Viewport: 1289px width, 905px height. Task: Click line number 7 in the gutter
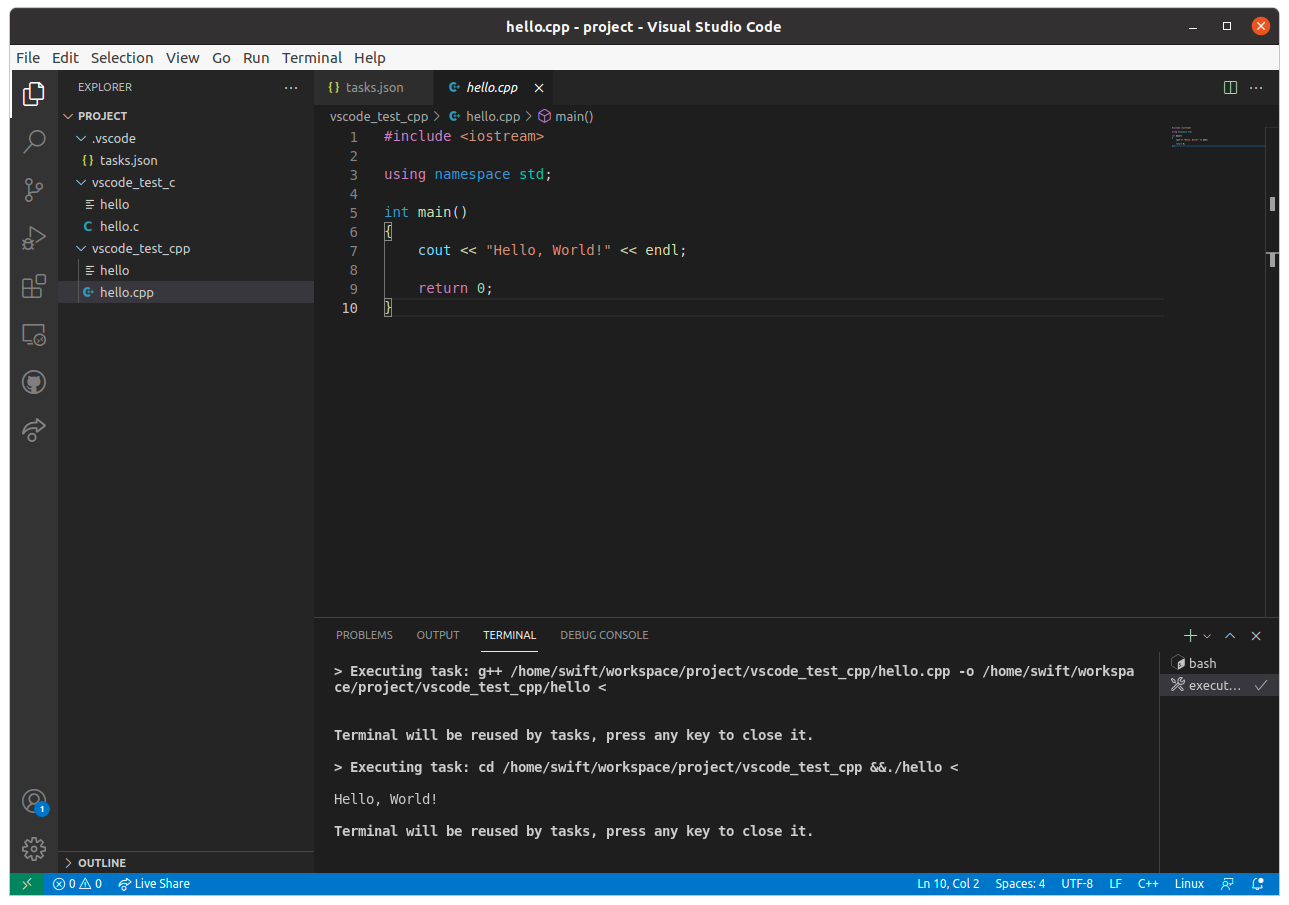click(x=353, y=250)
